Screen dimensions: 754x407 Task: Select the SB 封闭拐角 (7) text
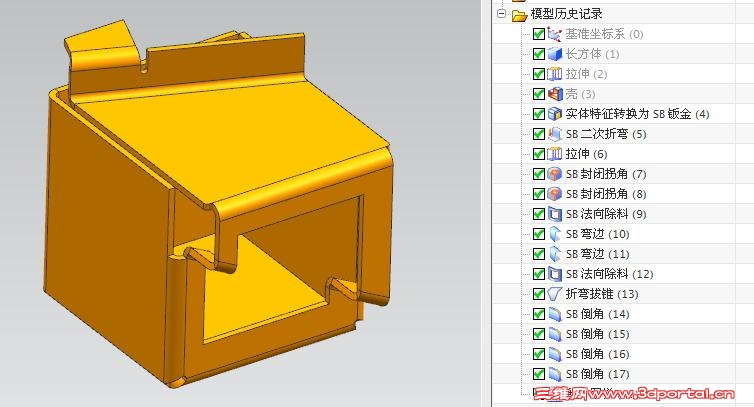tap(606, 174)
